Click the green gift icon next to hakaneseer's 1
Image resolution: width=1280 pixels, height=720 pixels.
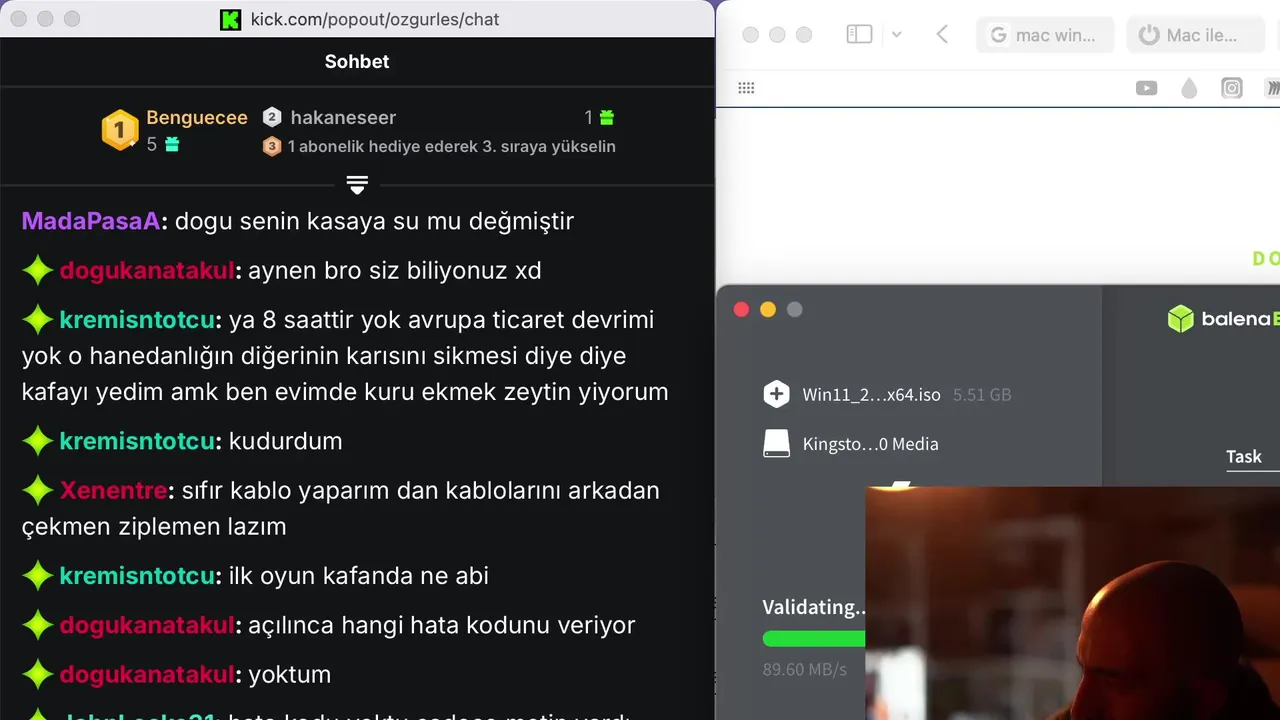[606, 117]
